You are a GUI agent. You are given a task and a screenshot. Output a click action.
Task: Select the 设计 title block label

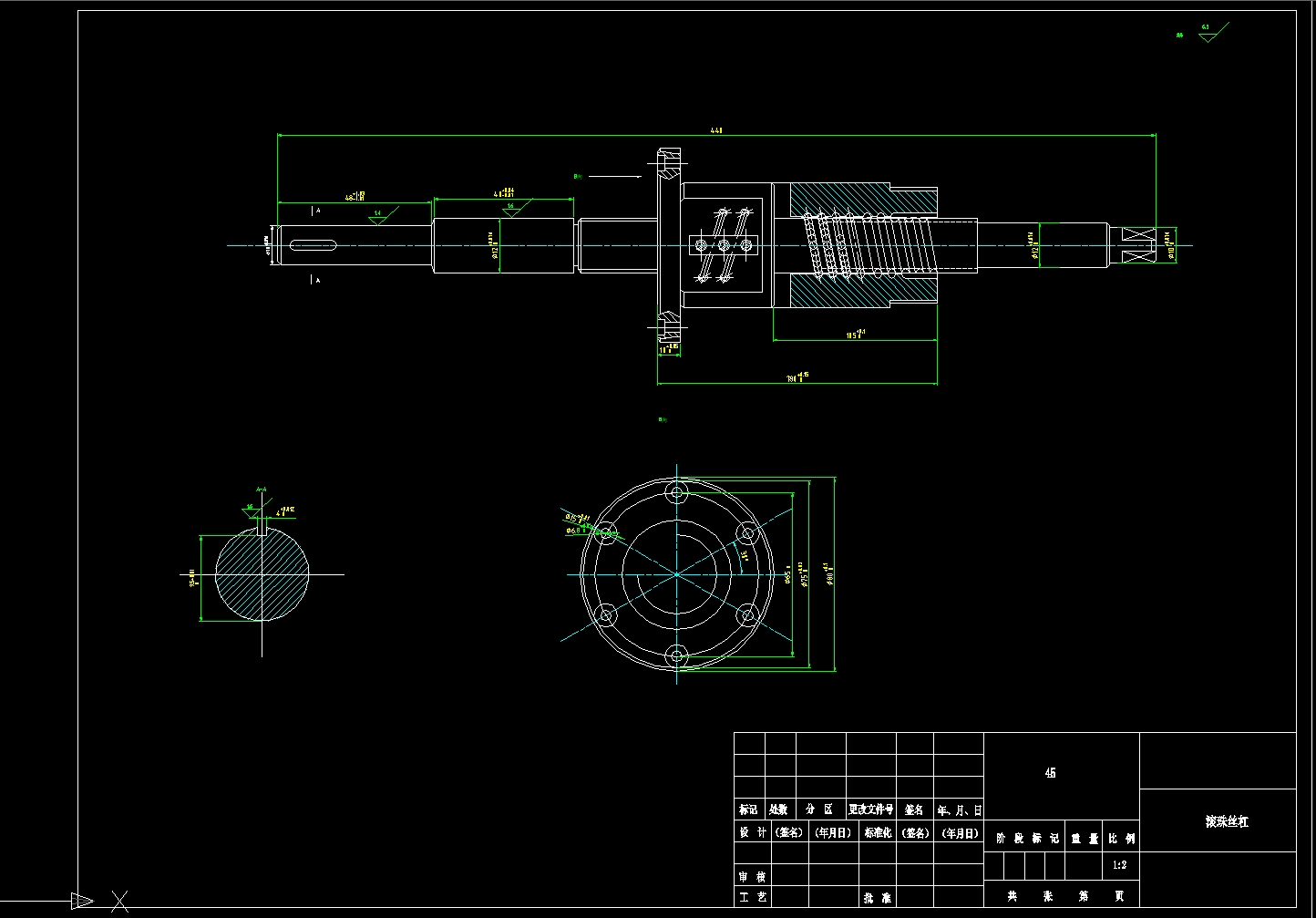point(752,832)
